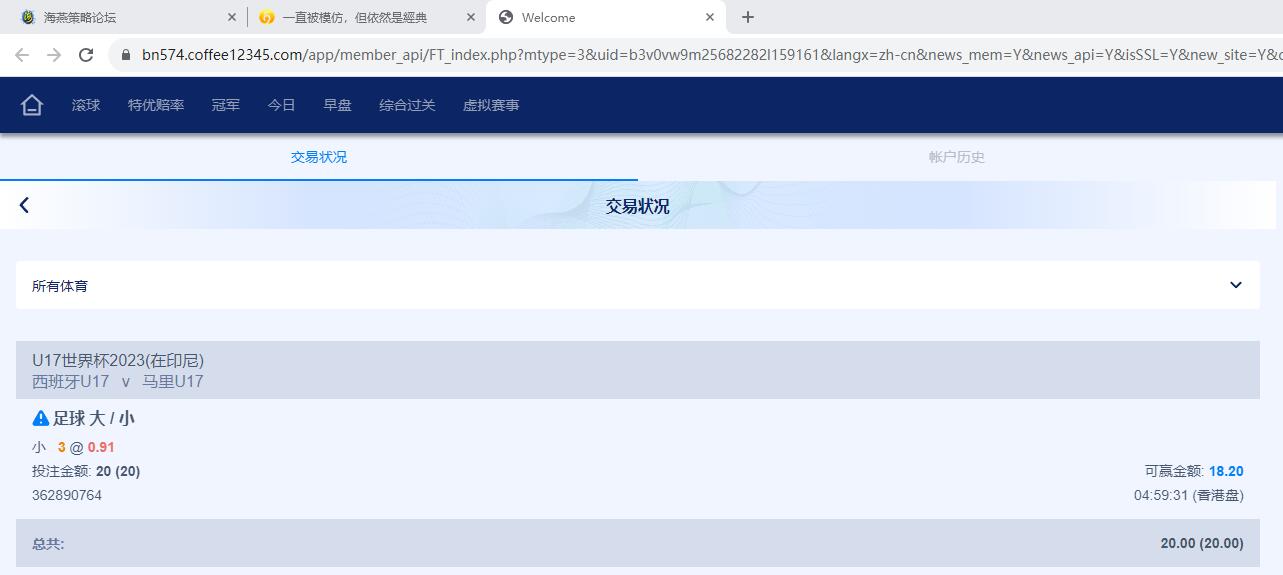Click the browser forward arrow

click(54, 55)
